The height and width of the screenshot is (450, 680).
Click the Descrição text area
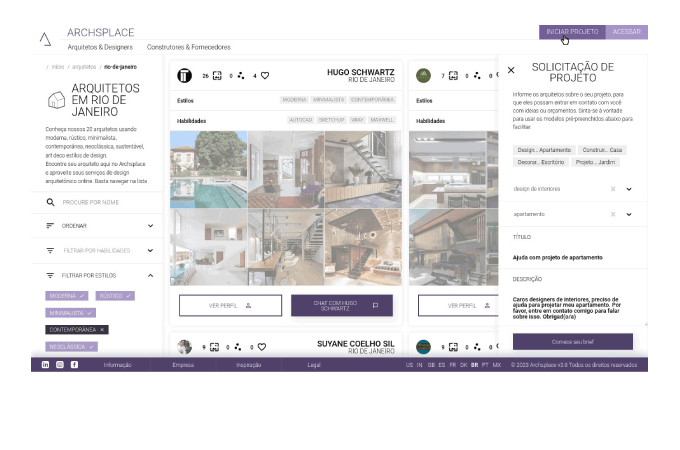[572, 308]
